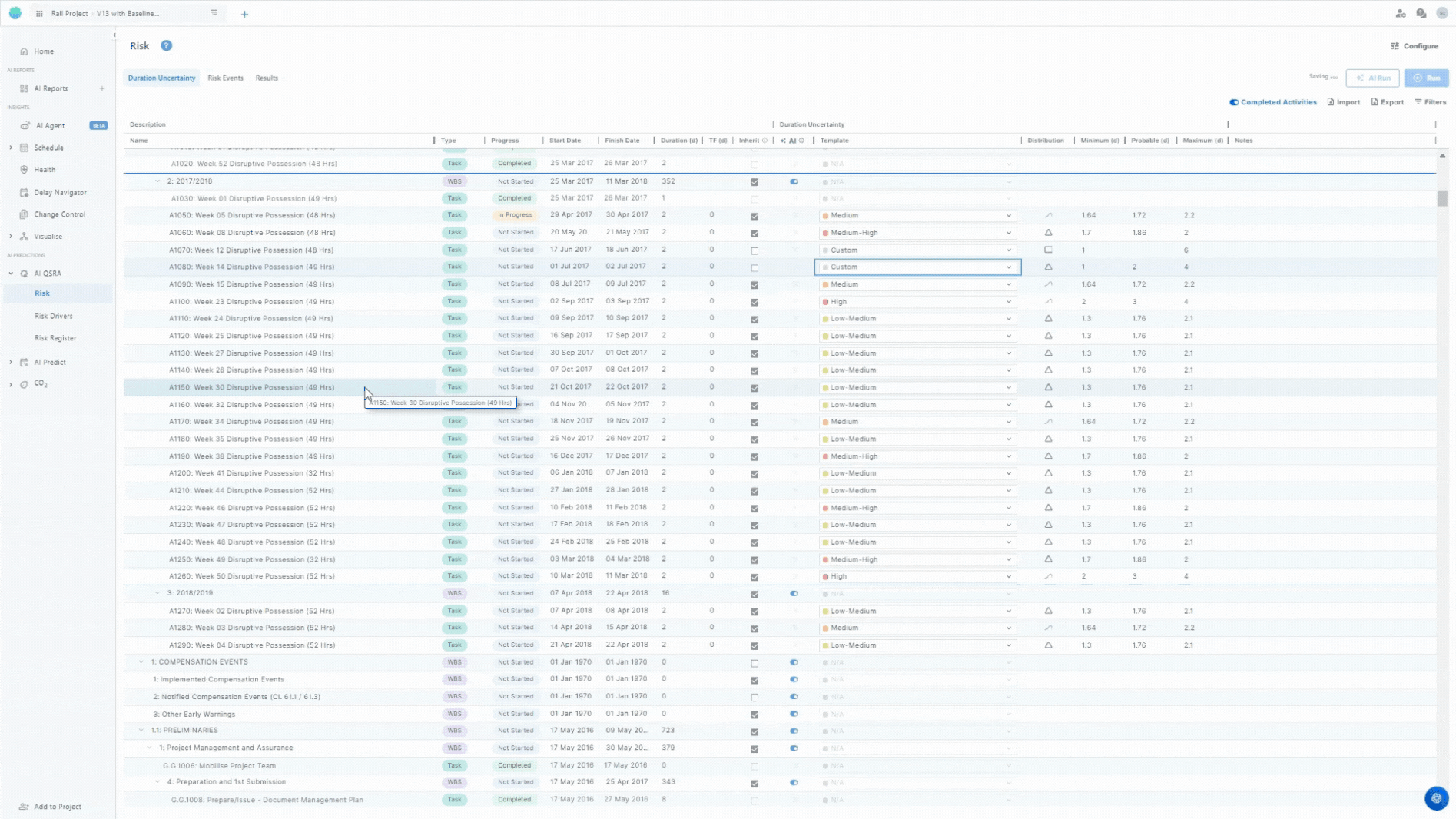This screenshot has width=1456, height=819.
Task: Open the Health section
Action: tap(45, 170)
